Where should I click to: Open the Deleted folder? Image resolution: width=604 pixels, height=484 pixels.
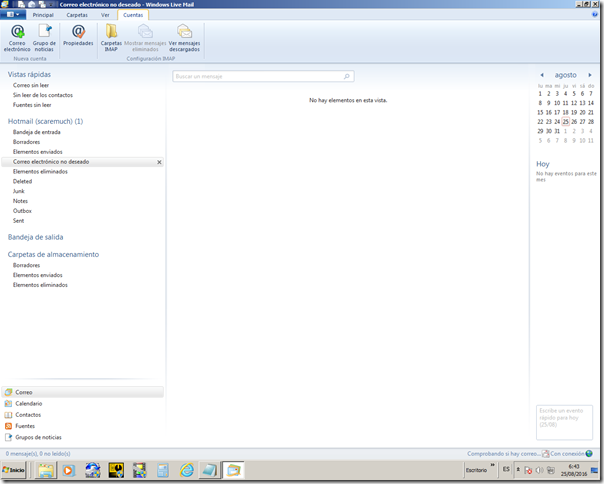click(22, 182)
